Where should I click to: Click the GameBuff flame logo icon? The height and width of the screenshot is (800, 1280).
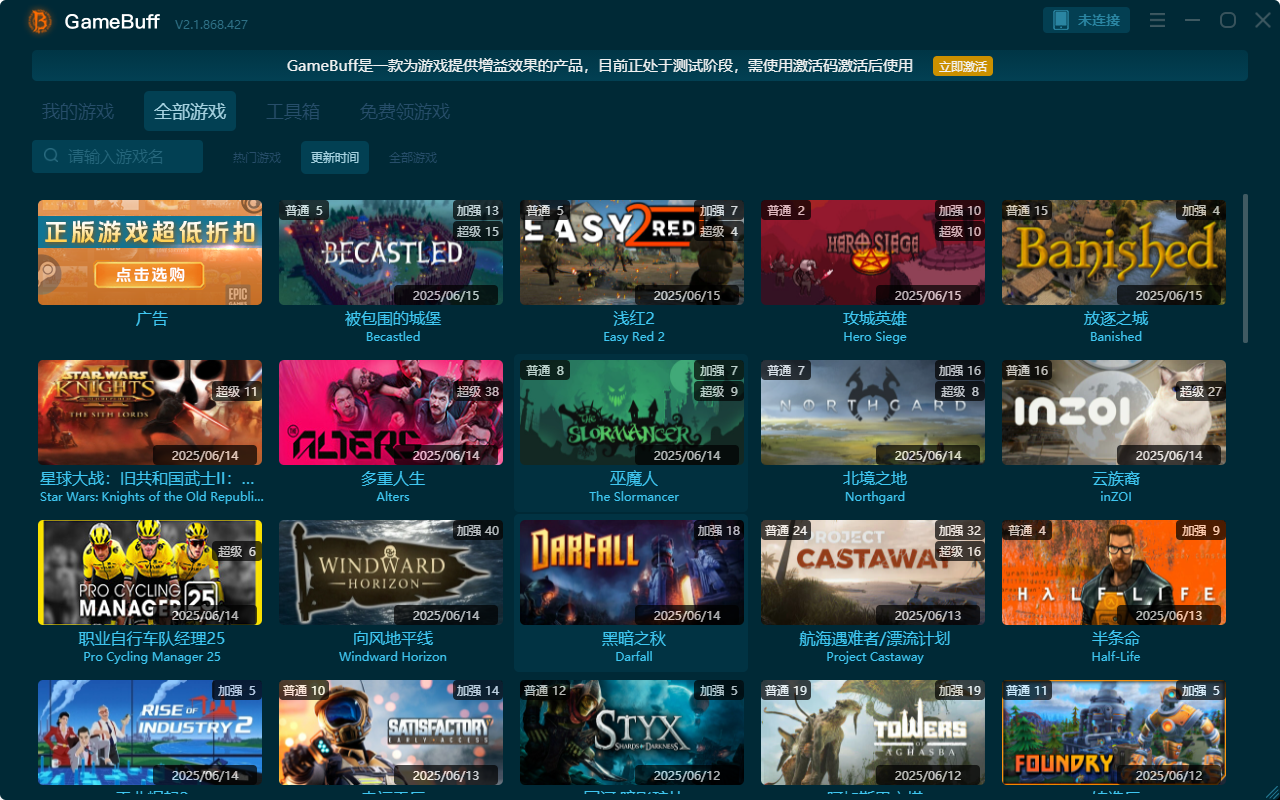pos(39,21)
